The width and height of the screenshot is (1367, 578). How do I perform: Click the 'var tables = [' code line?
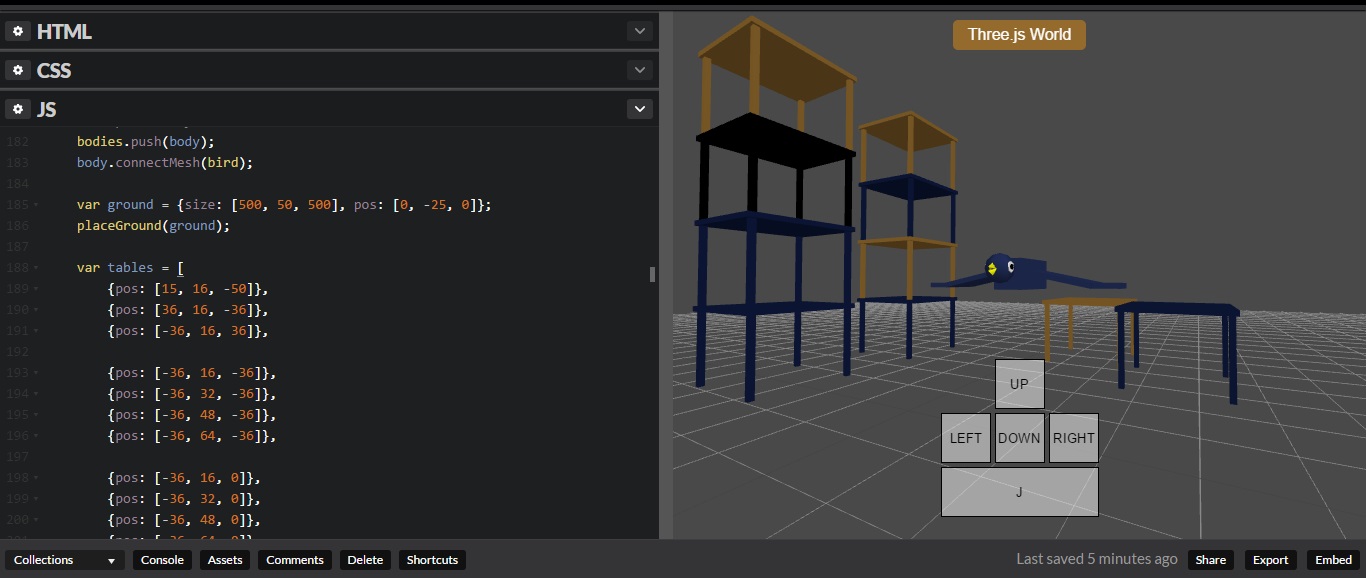[130, 268]
